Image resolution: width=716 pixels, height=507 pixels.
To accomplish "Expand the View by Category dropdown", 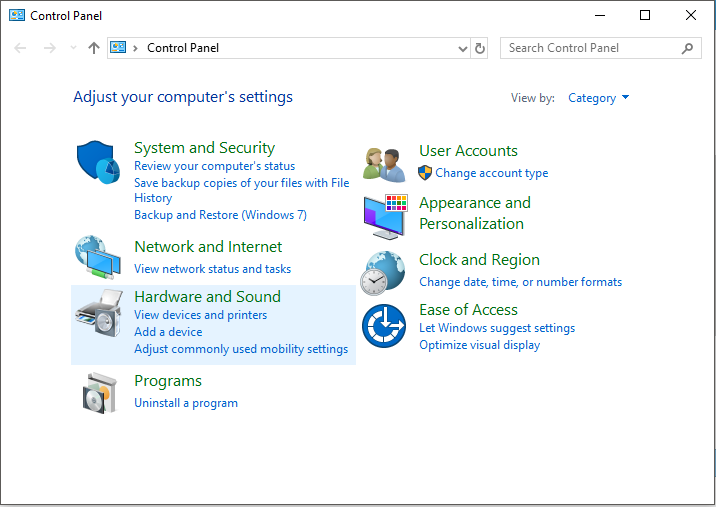I will (x=598, y=98).
